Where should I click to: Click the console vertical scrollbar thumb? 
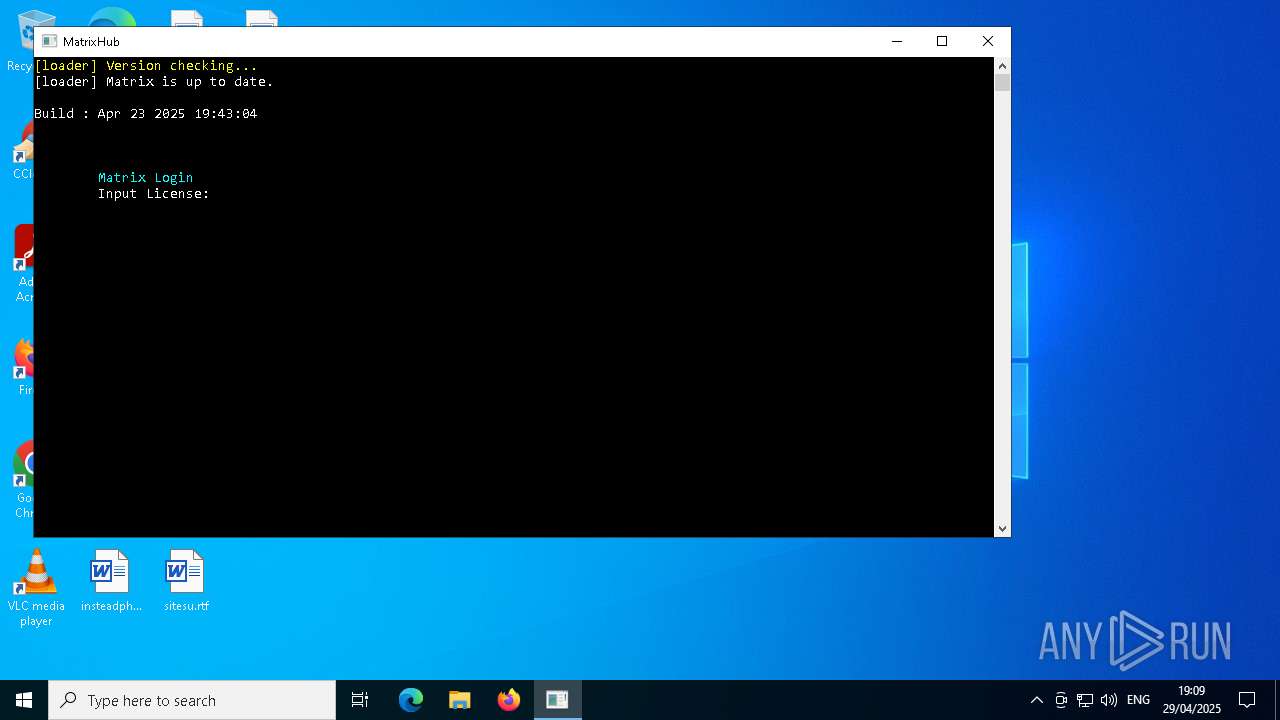click(1002, 83)
